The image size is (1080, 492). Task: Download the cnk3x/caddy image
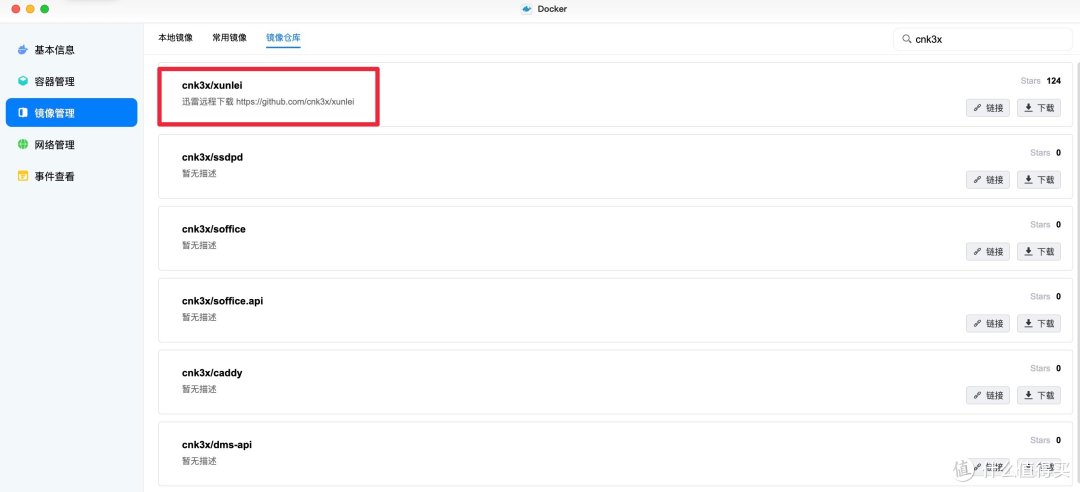click(x=1039, y=395)
